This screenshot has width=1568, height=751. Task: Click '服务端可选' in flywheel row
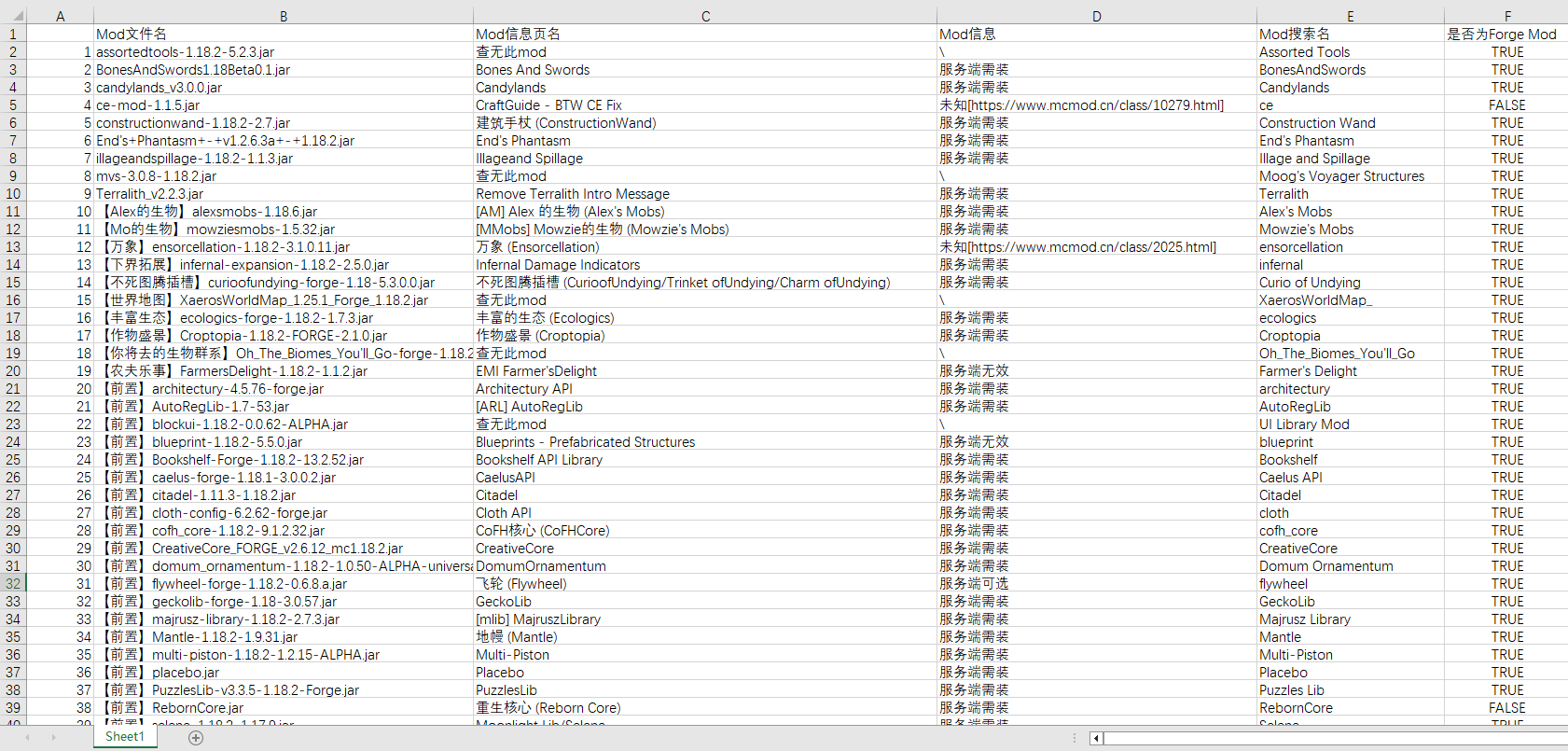tap(1097, 584)
